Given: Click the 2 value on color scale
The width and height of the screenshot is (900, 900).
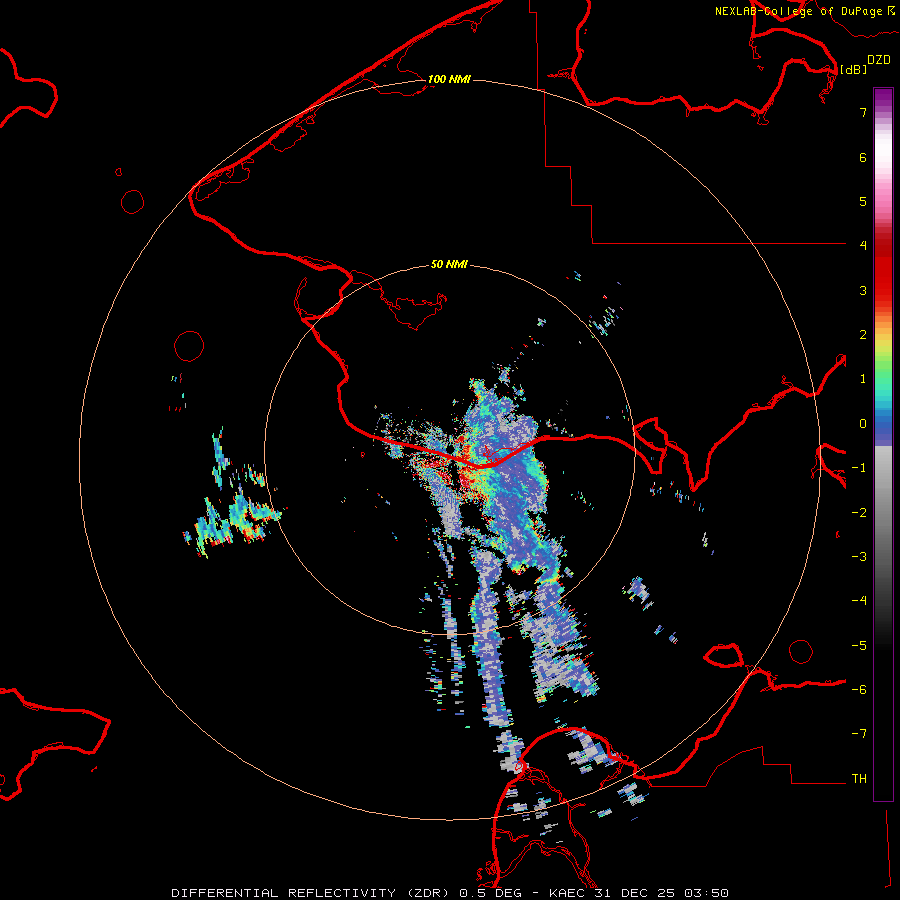Looking at the screenshot, I should (x=863, y=335).
